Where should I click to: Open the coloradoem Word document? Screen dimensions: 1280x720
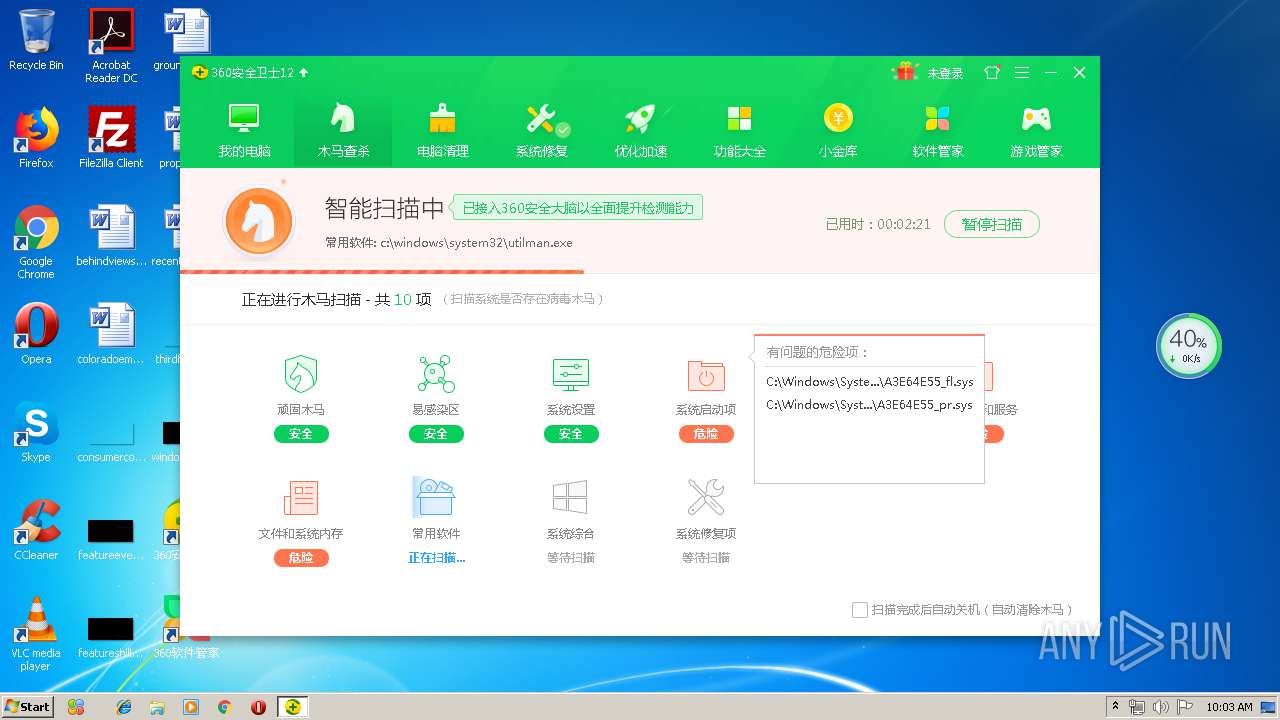(111, 334)
